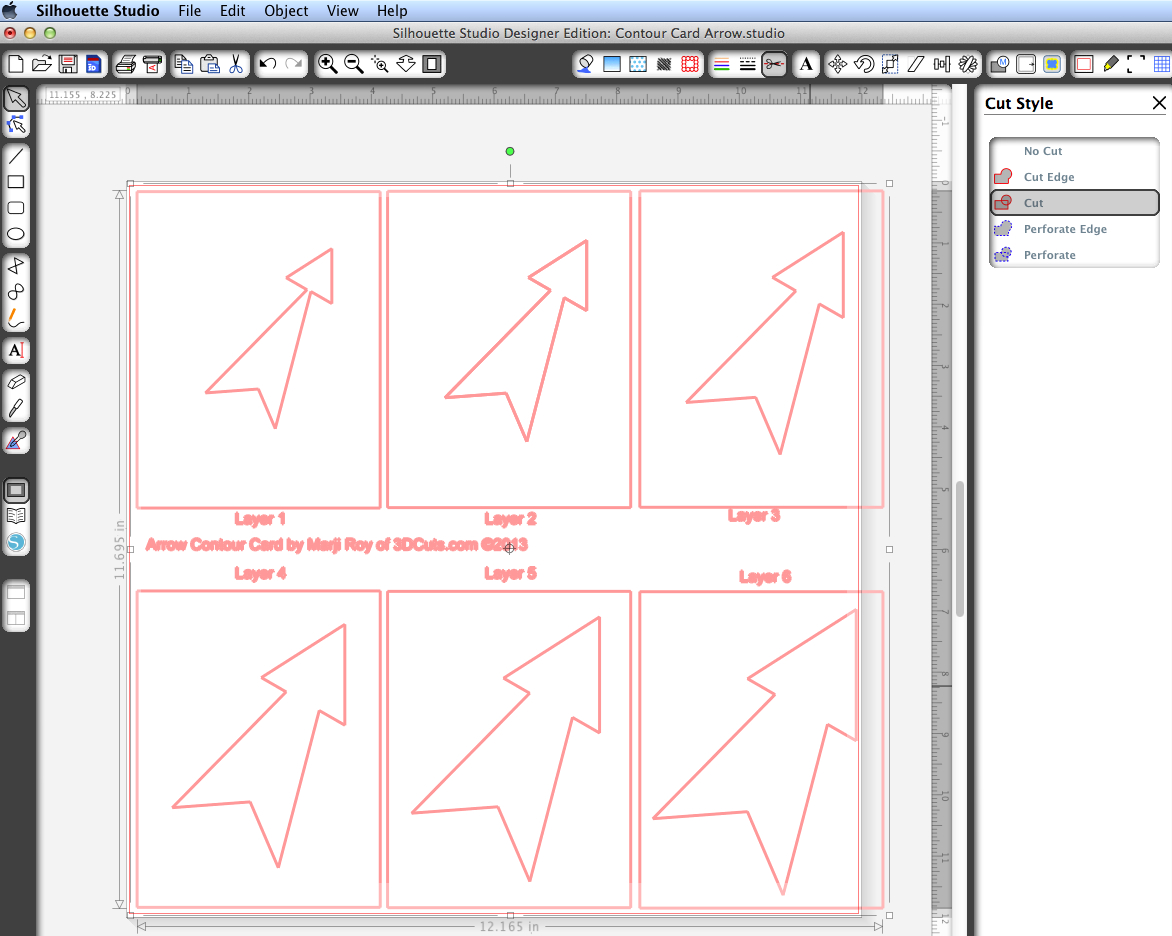This screenshot has height=936, width=1172.
Task: Select the Perforate Edge style
Action: [1075, 229]
